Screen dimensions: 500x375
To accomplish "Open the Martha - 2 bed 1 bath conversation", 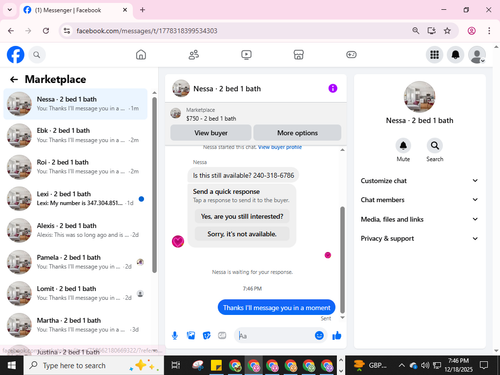I will point(75,325).
